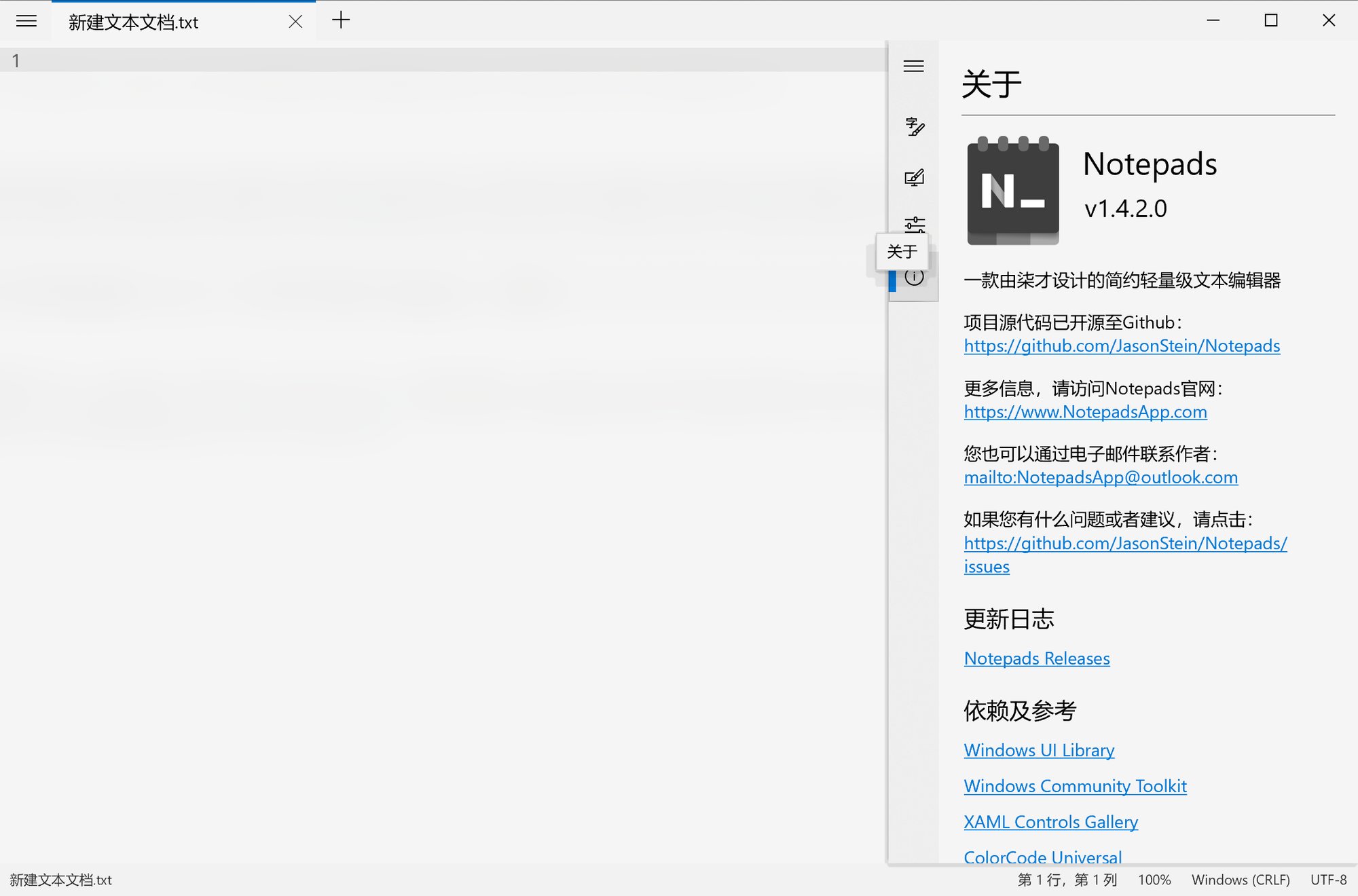
Task: Click line and column indicator 第 1 行, 第 1 列
Action: [1067, 880]
